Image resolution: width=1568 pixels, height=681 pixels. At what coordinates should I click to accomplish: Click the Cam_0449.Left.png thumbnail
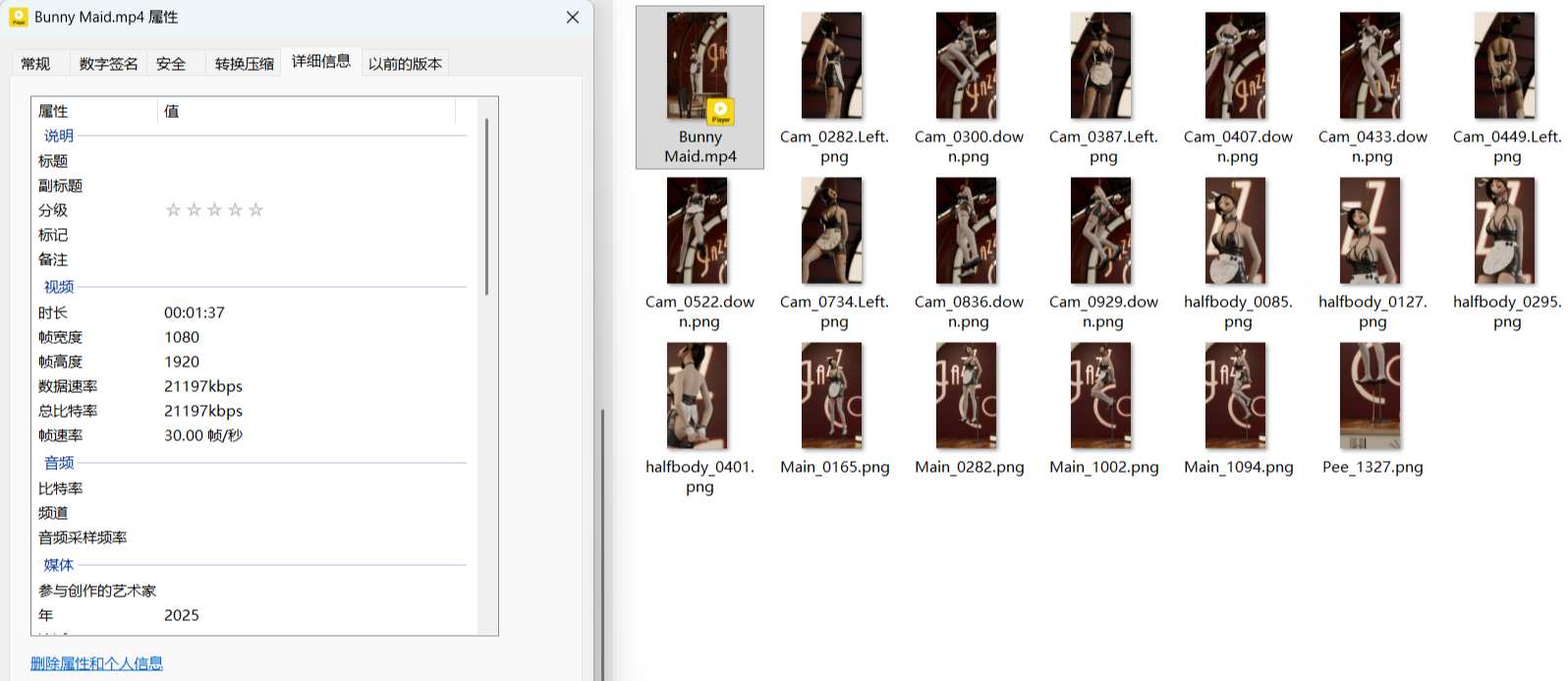[x=1505, y=66]
